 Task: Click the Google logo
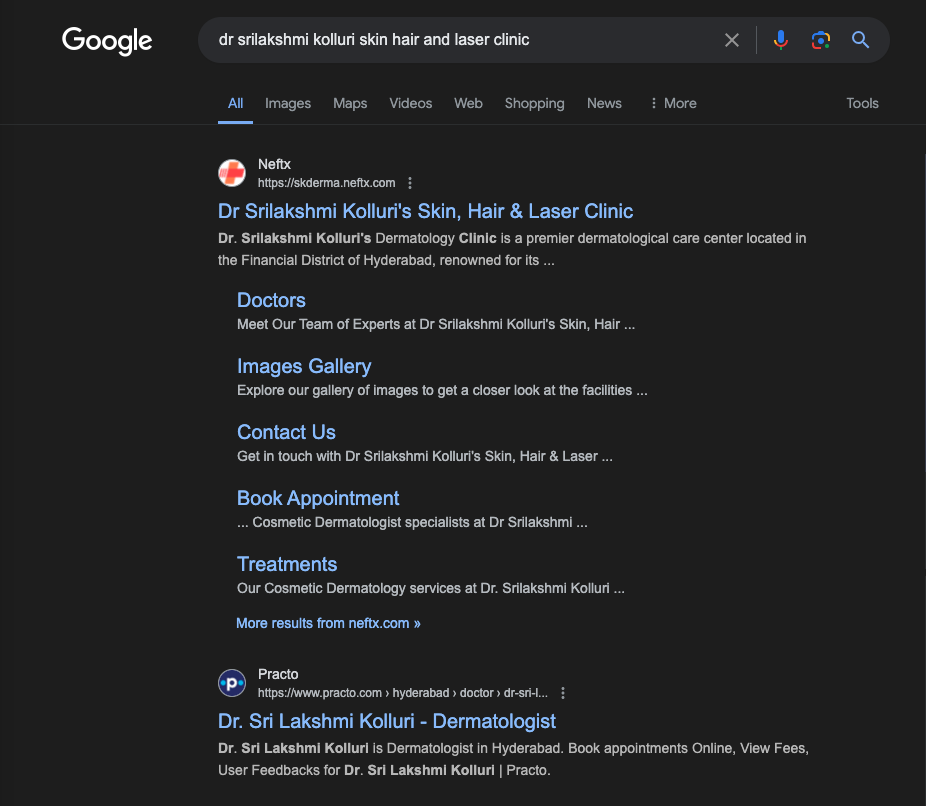tap(107, 41)
